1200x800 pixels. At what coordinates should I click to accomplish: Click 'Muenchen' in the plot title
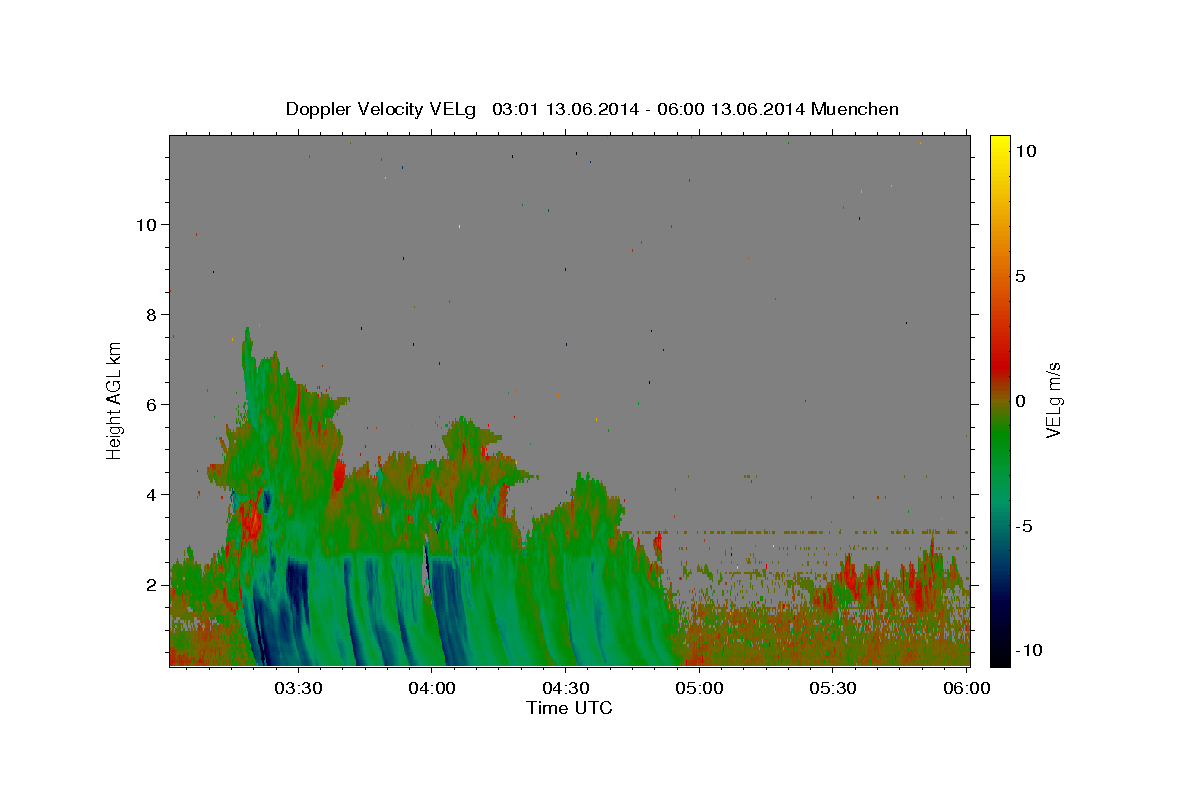click(855, 109)
